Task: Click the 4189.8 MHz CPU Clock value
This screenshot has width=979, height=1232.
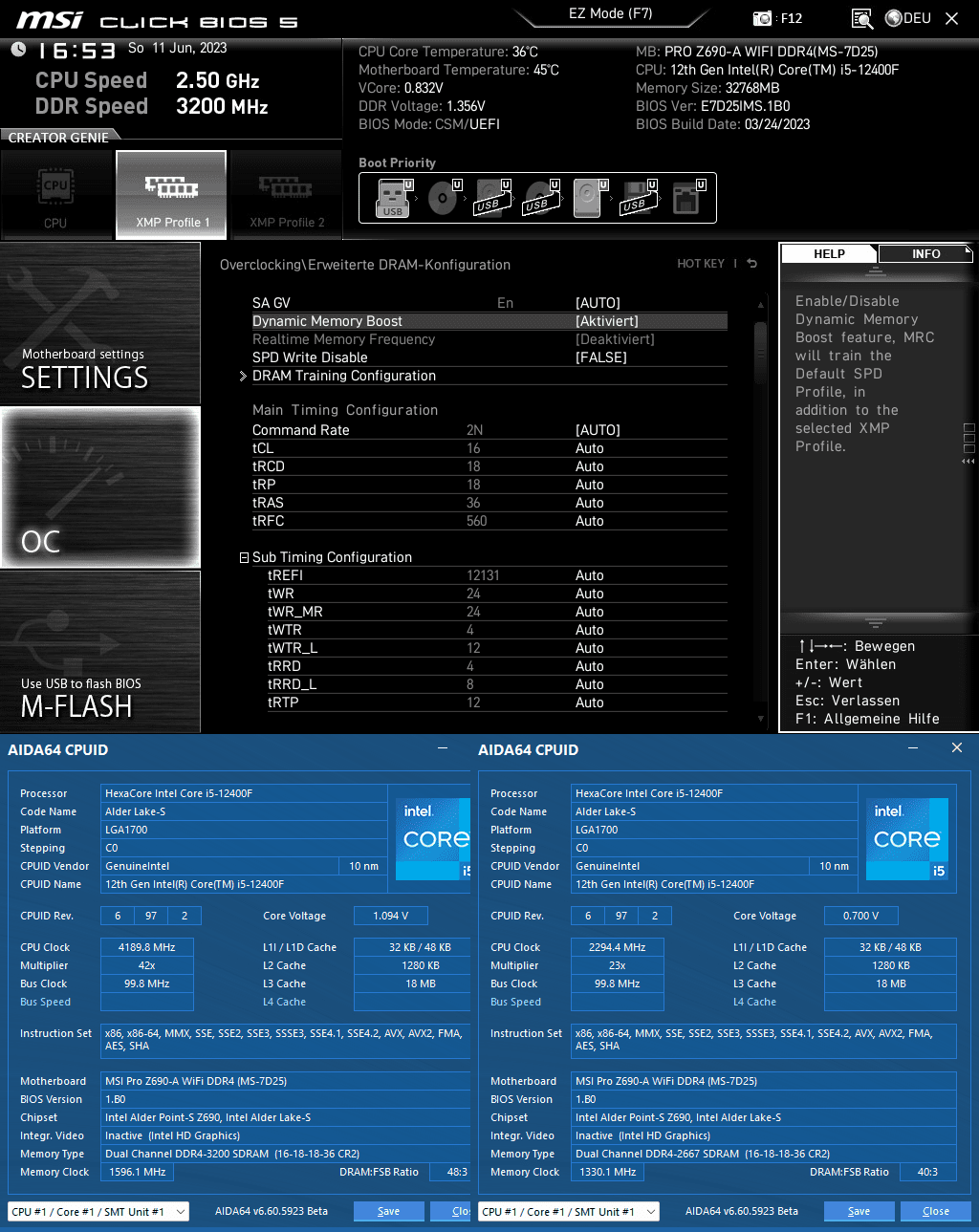Action: pyautogui.click(x=146, y=947)
